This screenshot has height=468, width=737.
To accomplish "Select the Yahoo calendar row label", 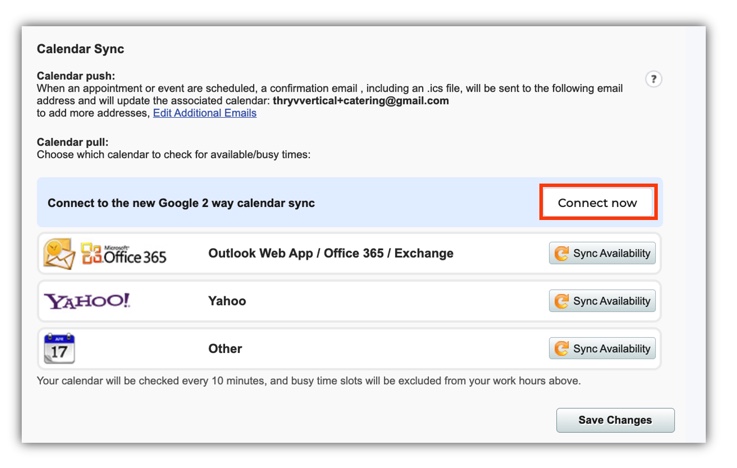I will (227, 301).
